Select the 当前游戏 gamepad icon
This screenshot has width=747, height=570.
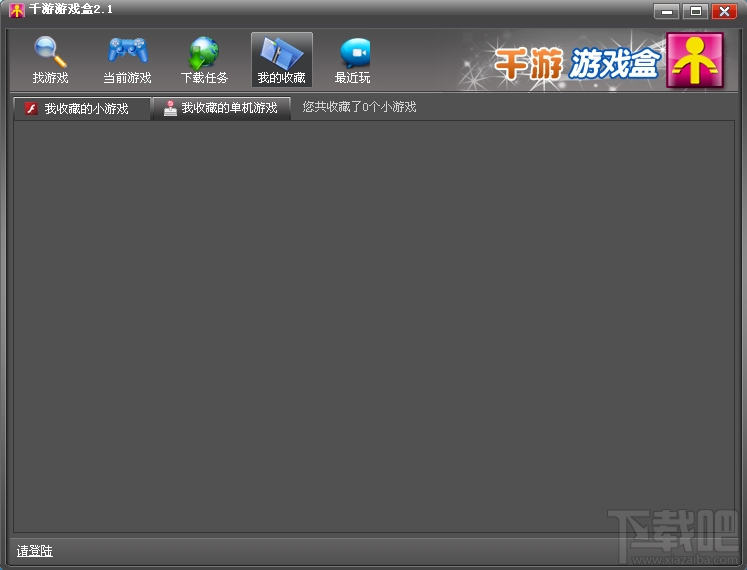point(128,51)
